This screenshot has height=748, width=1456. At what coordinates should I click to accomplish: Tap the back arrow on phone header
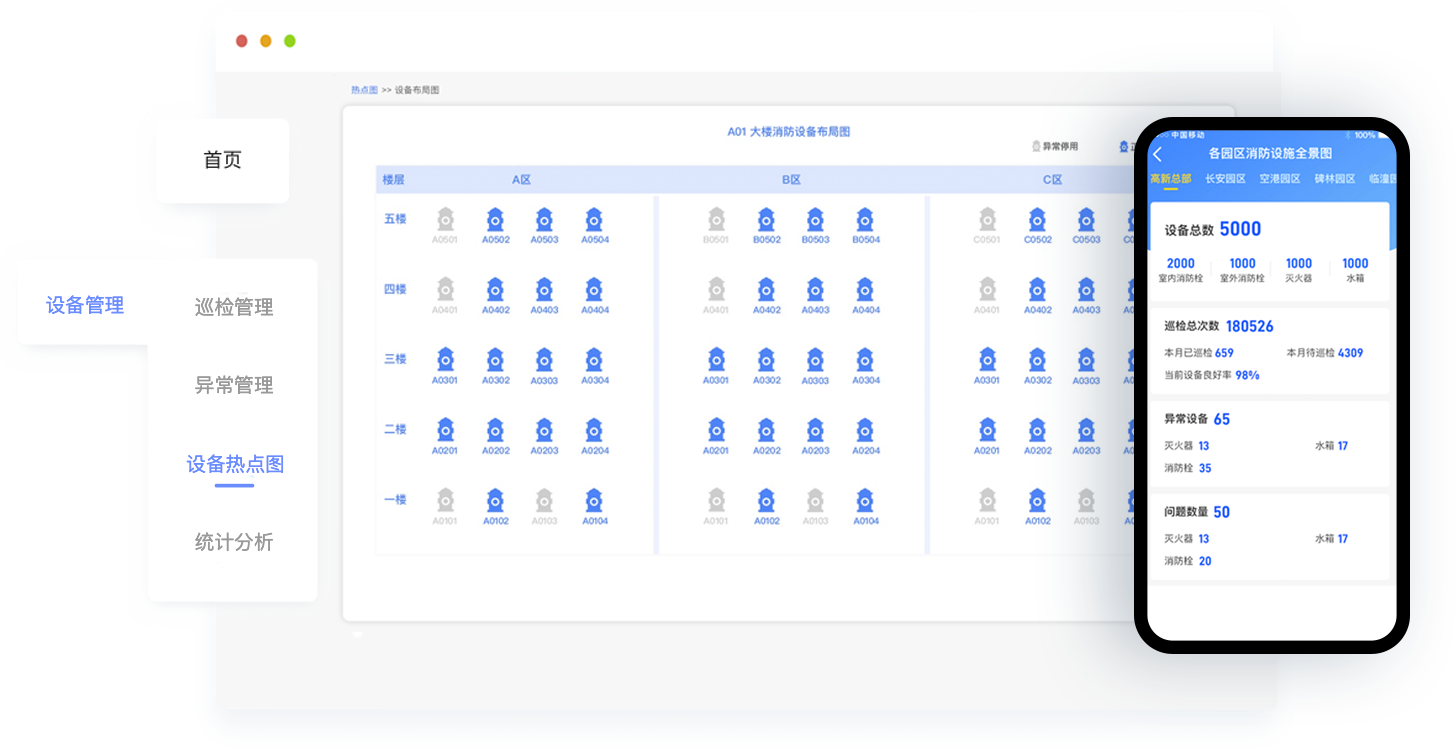click(x=1158, y=154)
